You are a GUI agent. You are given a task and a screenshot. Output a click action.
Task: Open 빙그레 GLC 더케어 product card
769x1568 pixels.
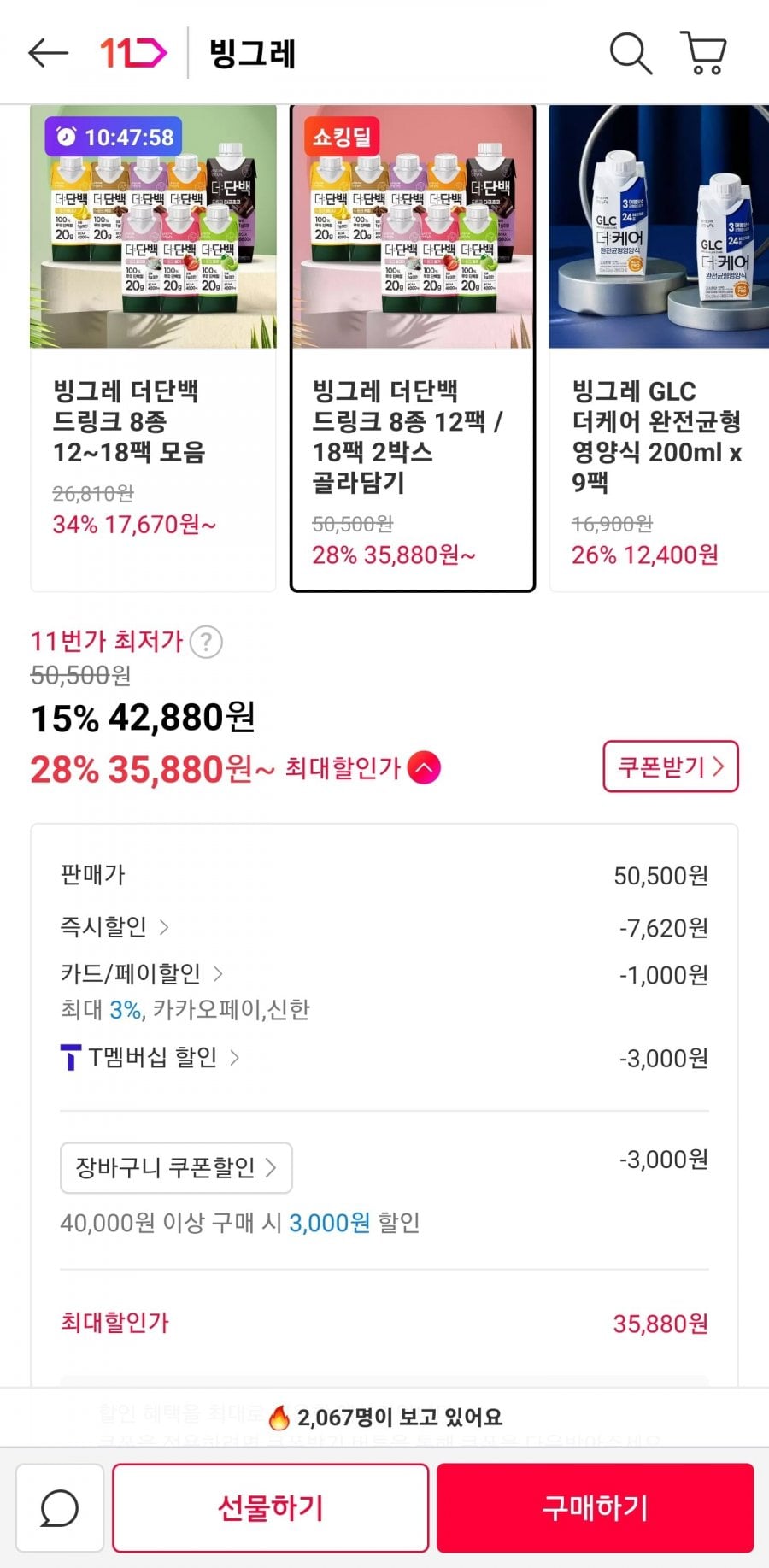coord(658,348)
